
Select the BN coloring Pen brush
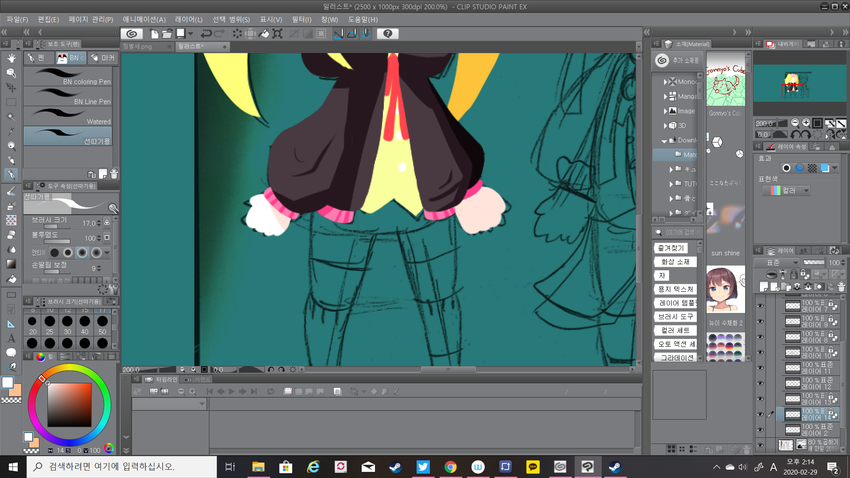pos(68,76)
